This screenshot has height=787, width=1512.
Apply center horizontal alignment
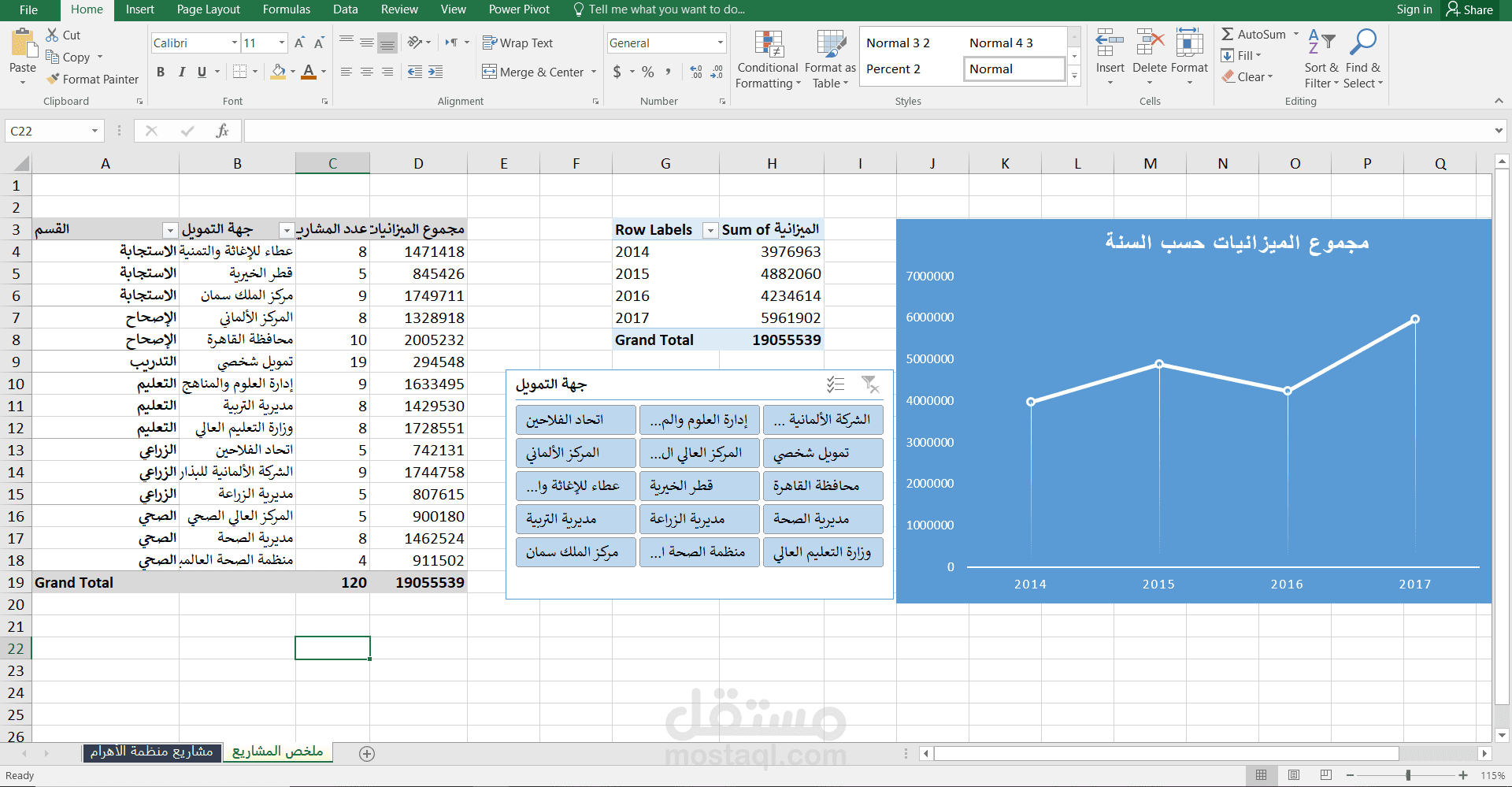(367, 72)
